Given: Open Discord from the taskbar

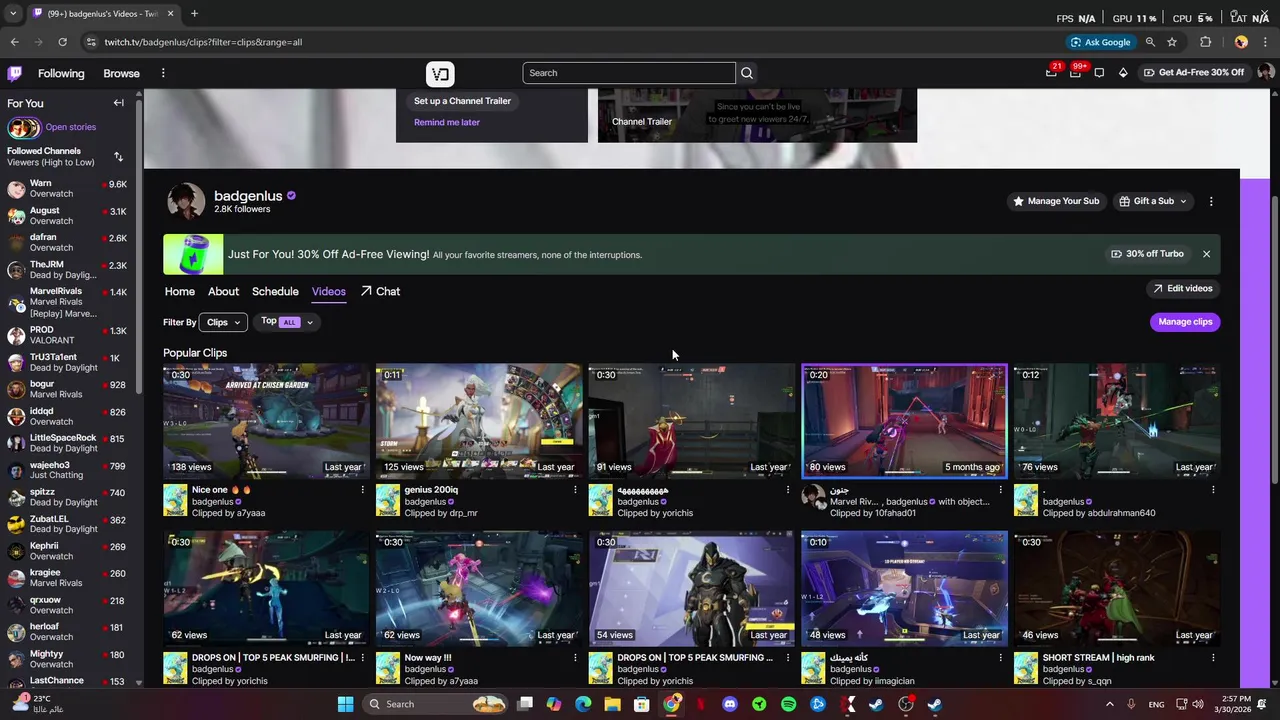Looking at the screenshot, I should tap(730, 704).
